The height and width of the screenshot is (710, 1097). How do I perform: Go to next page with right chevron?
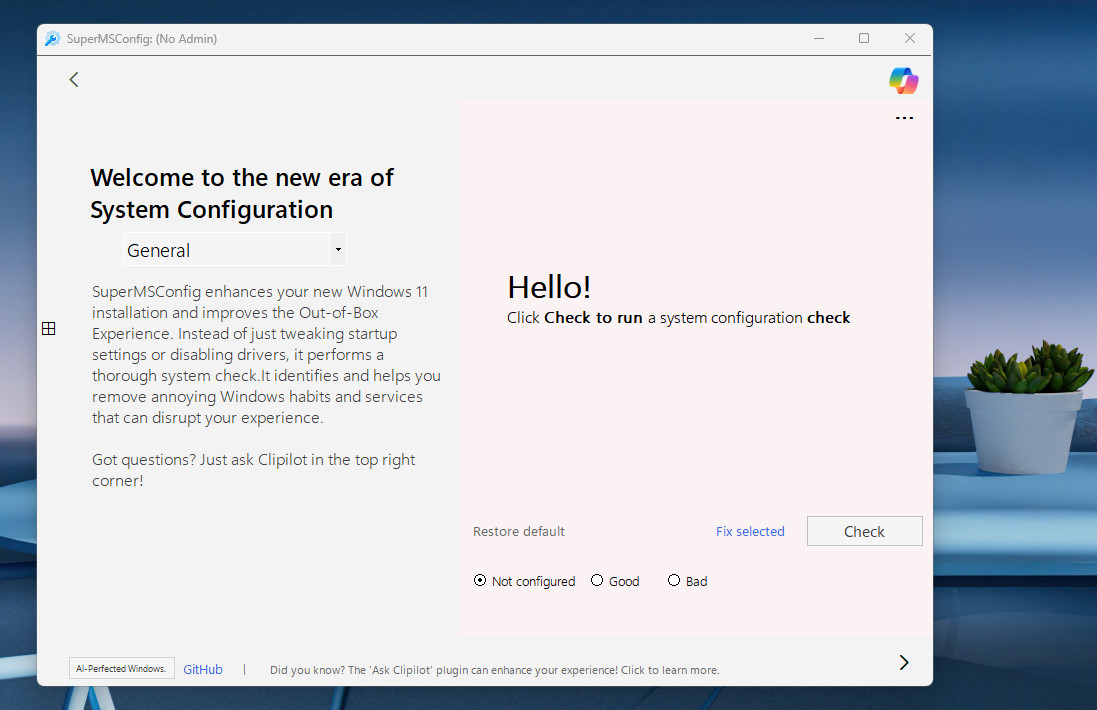pyautogui.click(x=904, y=662)
